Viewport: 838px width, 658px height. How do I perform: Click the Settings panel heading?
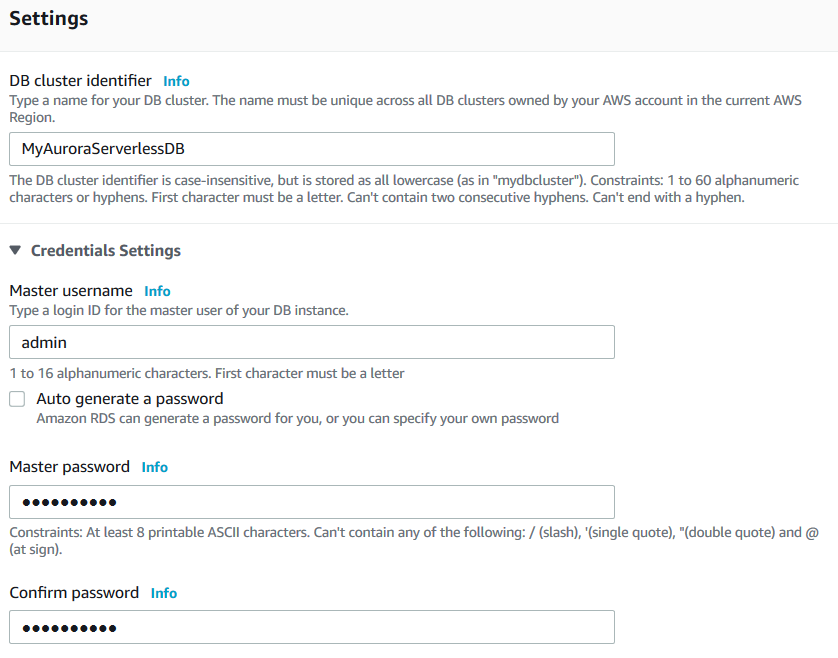tap(49, 18)
